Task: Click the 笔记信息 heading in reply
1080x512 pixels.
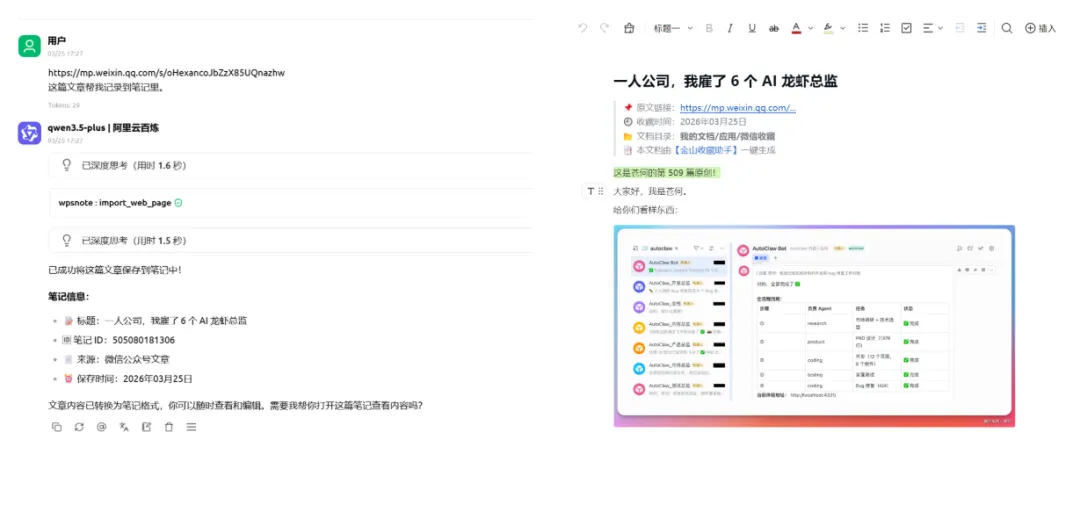Action: pos(68,297)
